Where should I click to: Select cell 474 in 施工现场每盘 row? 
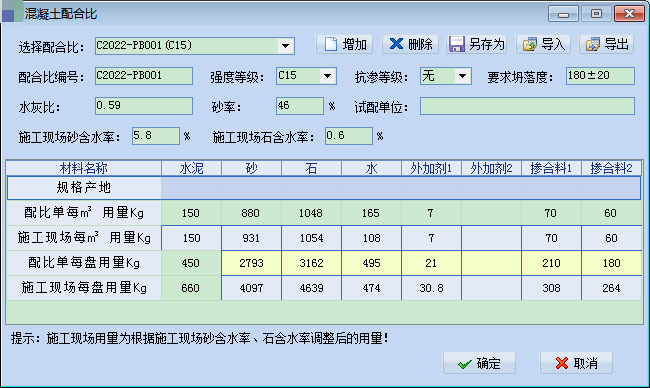pos(371,288)
